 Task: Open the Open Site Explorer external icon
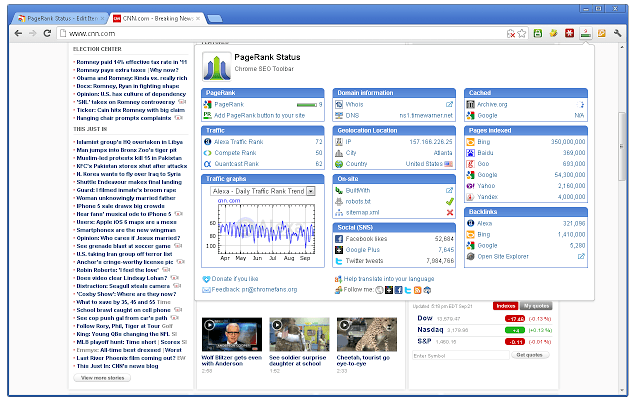tap(581, 257)
